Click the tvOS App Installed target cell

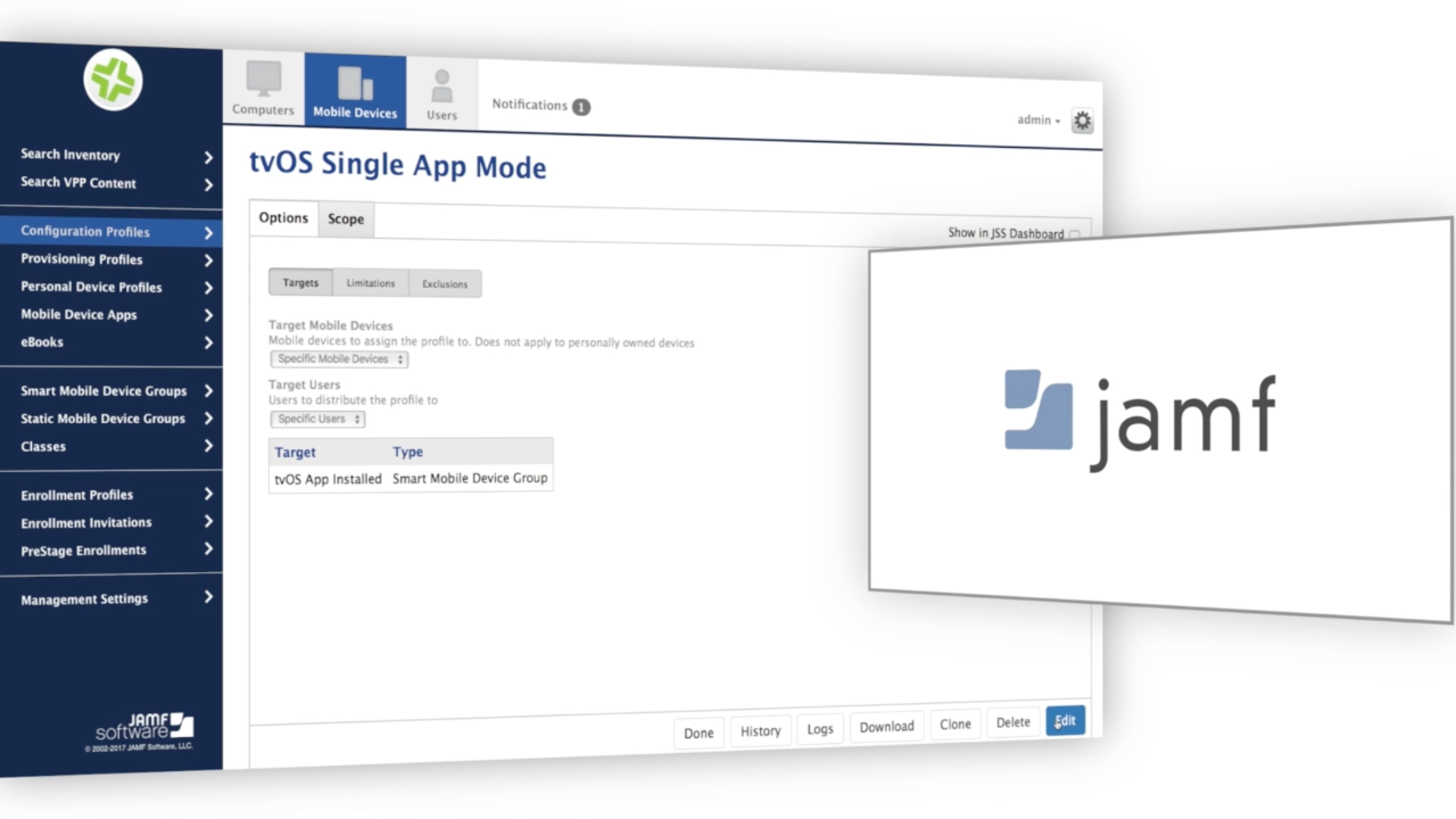point(328,479)
